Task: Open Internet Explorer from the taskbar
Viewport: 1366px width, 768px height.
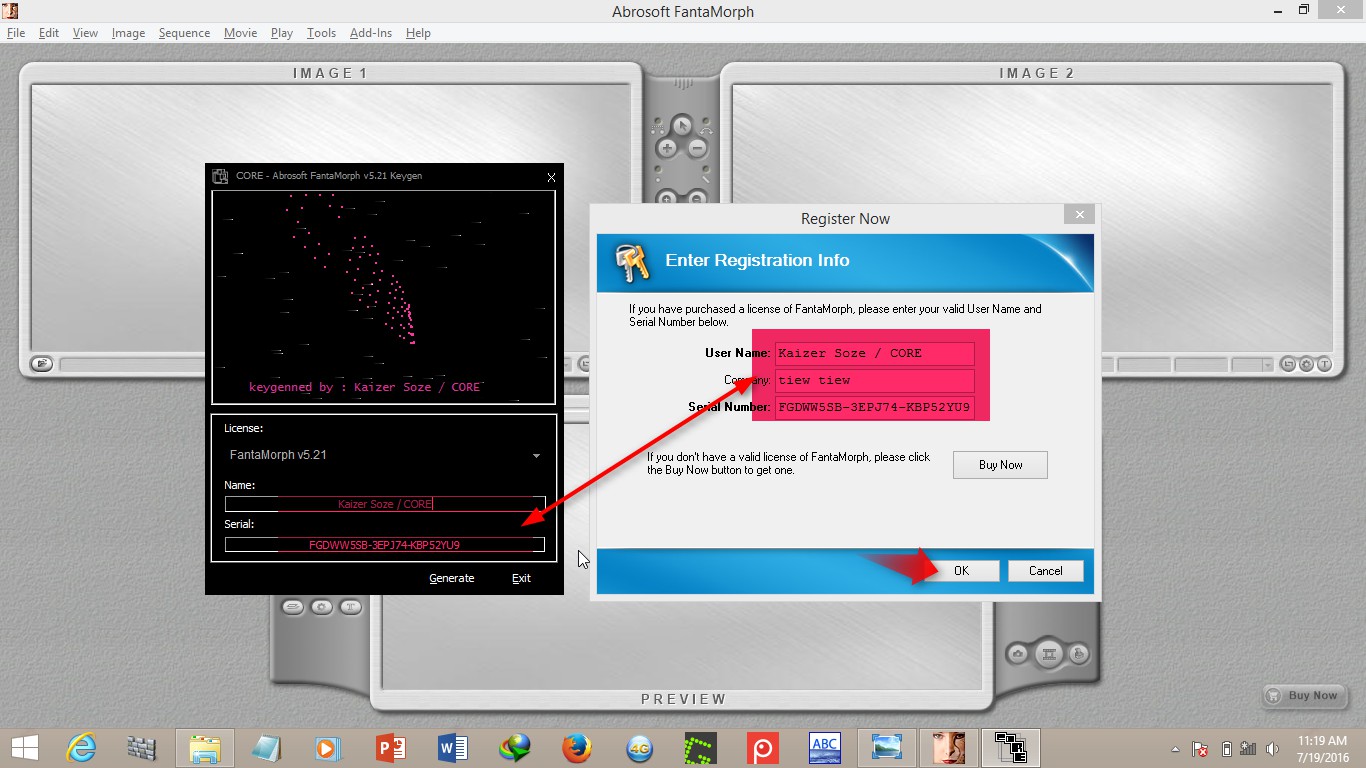Action: pyautogui.click(x=81, y=747)
